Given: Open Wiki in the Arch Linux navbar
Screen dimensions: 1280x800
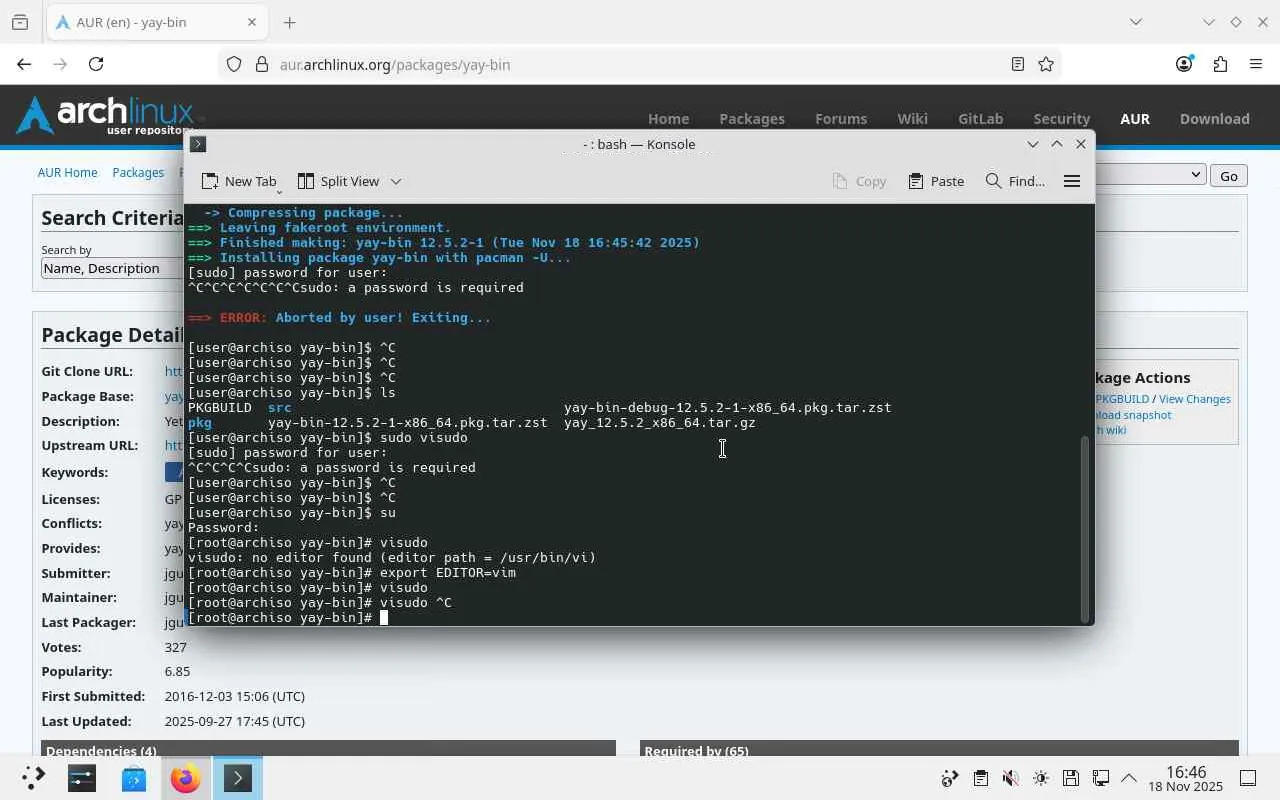Looking at the screenshot, I should click(x=912, y=118).
